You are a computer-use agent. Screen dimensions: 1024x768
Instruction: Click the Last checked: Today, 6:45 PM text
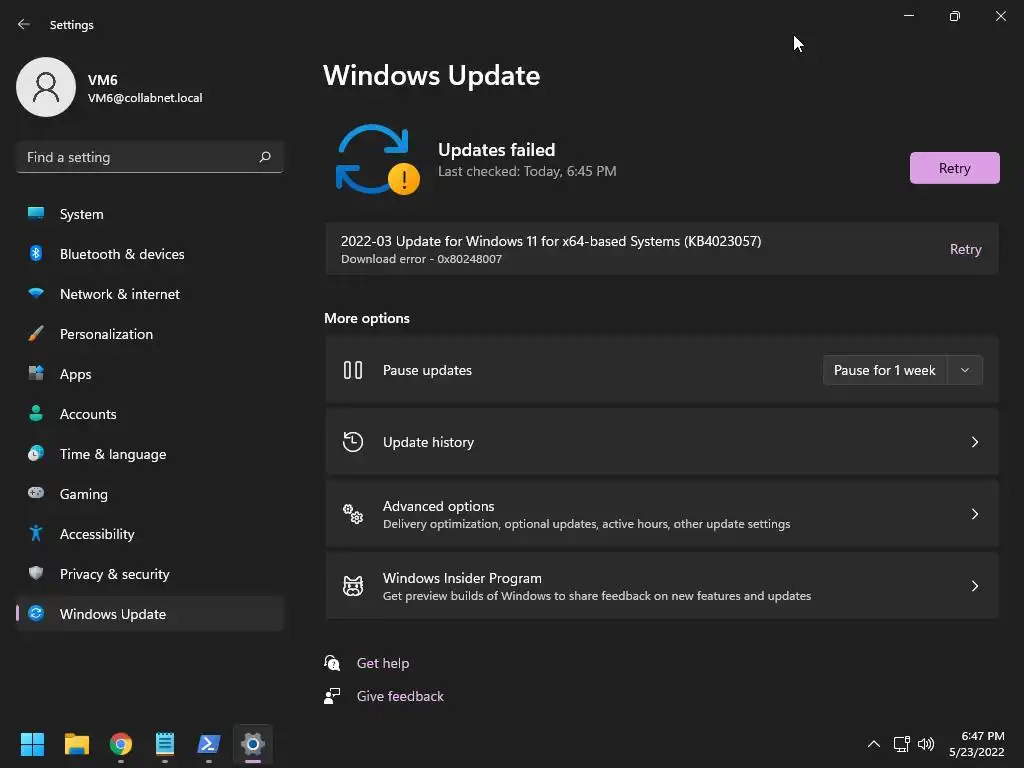coord(527,171)
